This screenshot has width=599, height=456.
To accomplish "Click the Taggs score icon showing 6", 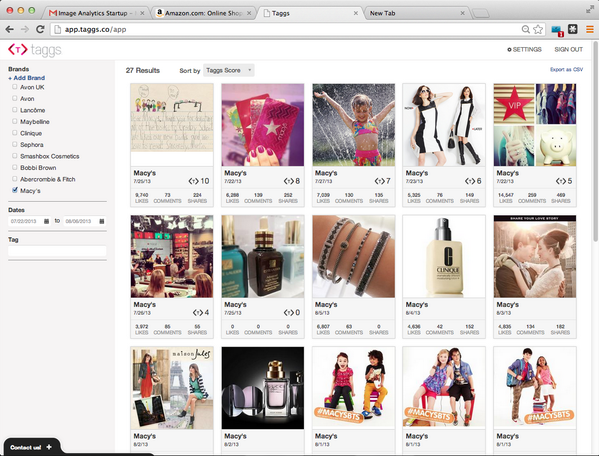I will tap(470, 181).
